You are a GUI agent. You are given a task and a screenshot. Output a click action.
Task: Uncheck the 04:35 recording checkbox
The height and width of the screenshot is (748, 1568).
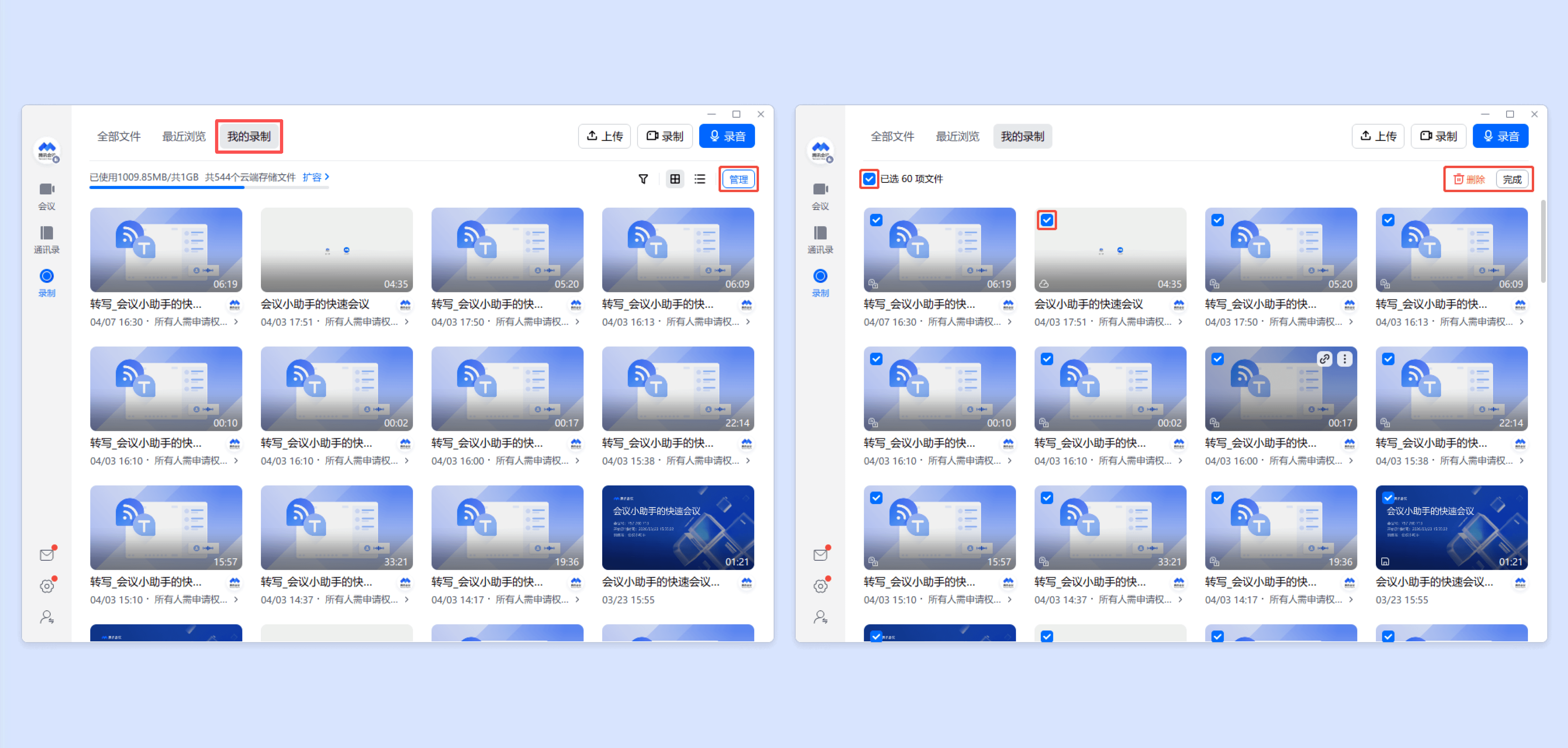1046,220
